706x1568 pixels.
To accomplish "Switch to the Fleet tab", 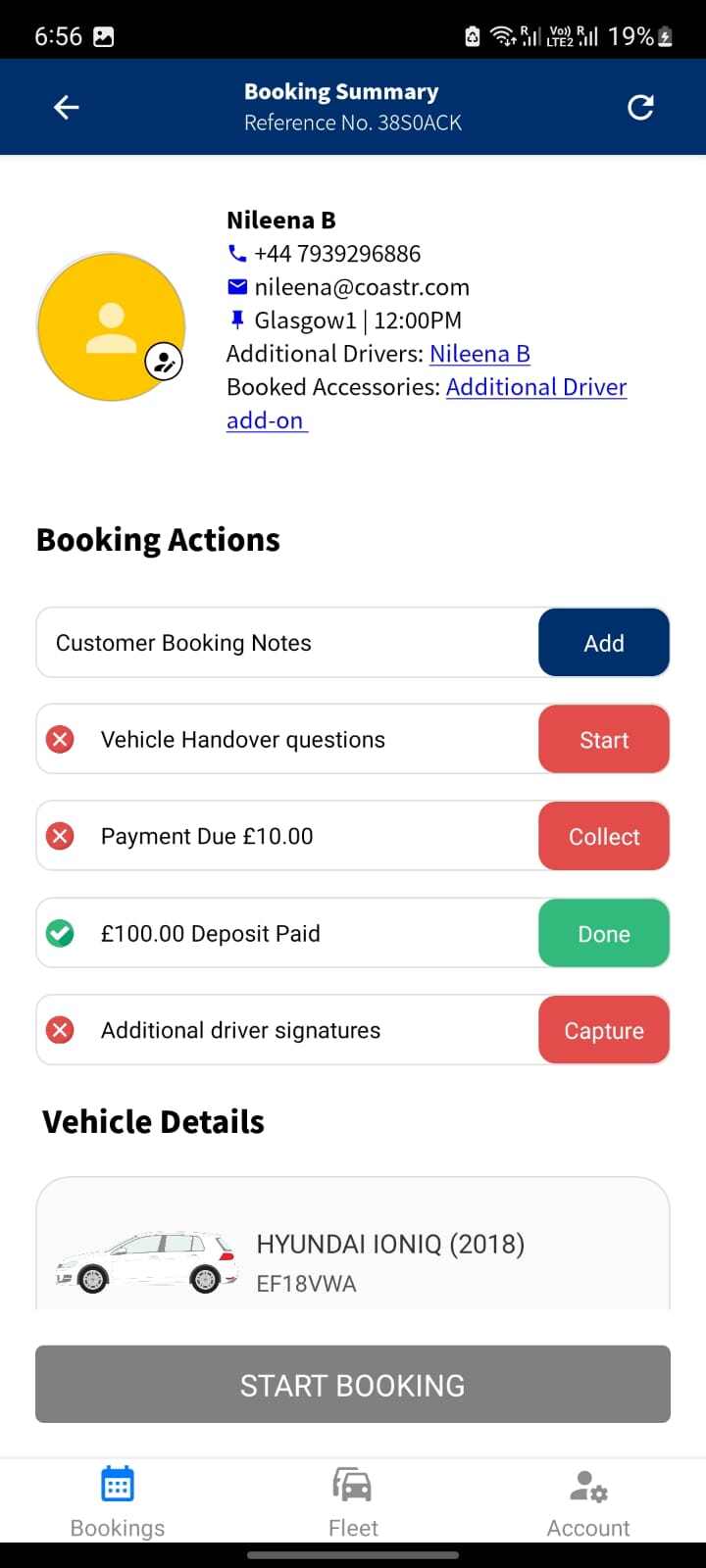I will pos(353,1501).
